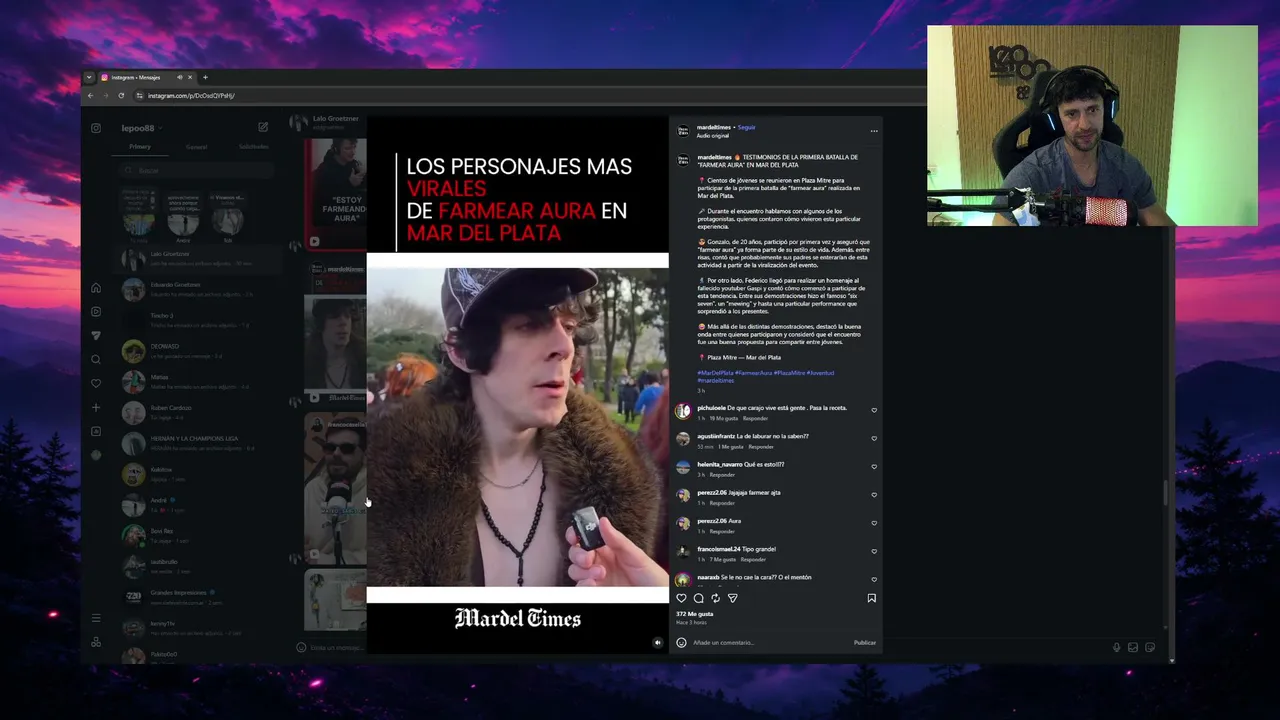Open the HERNÁN Y LA CHAMPIONS LIGA chat
The width and height of the screenshot is (1280, 720).
coord(197,443)
